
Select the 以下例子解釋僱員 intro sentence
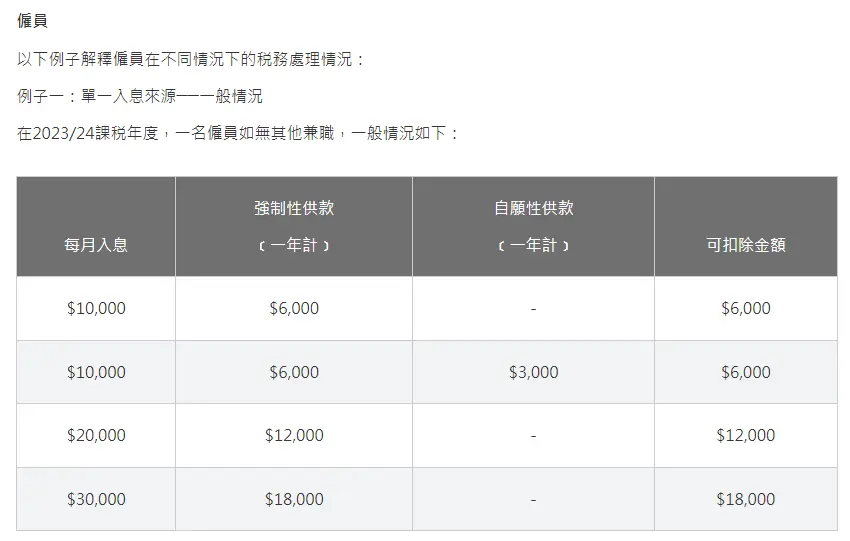(191, 59)
